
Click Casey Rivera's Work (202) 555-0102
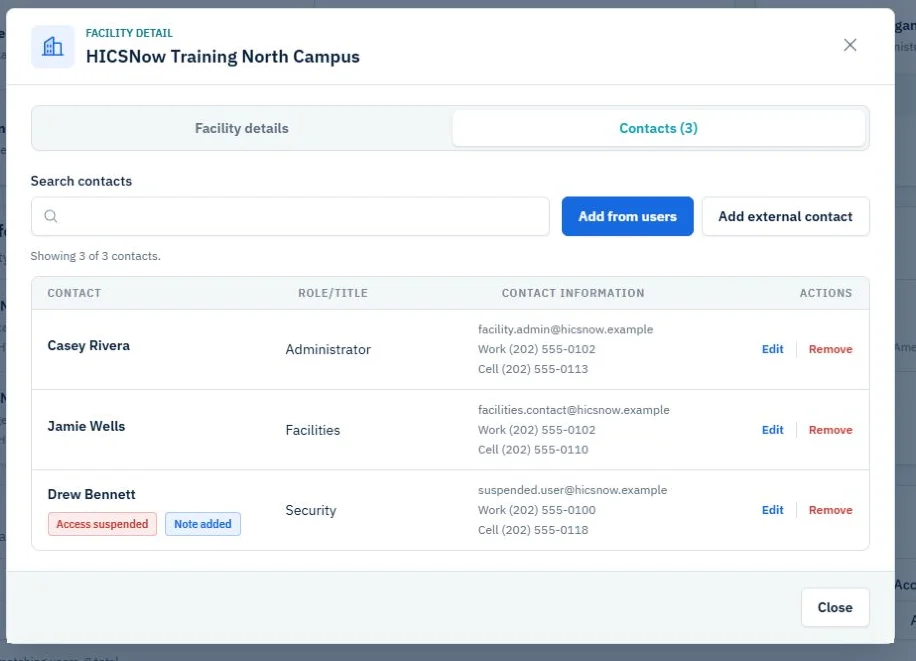click(x=537, y=349)
